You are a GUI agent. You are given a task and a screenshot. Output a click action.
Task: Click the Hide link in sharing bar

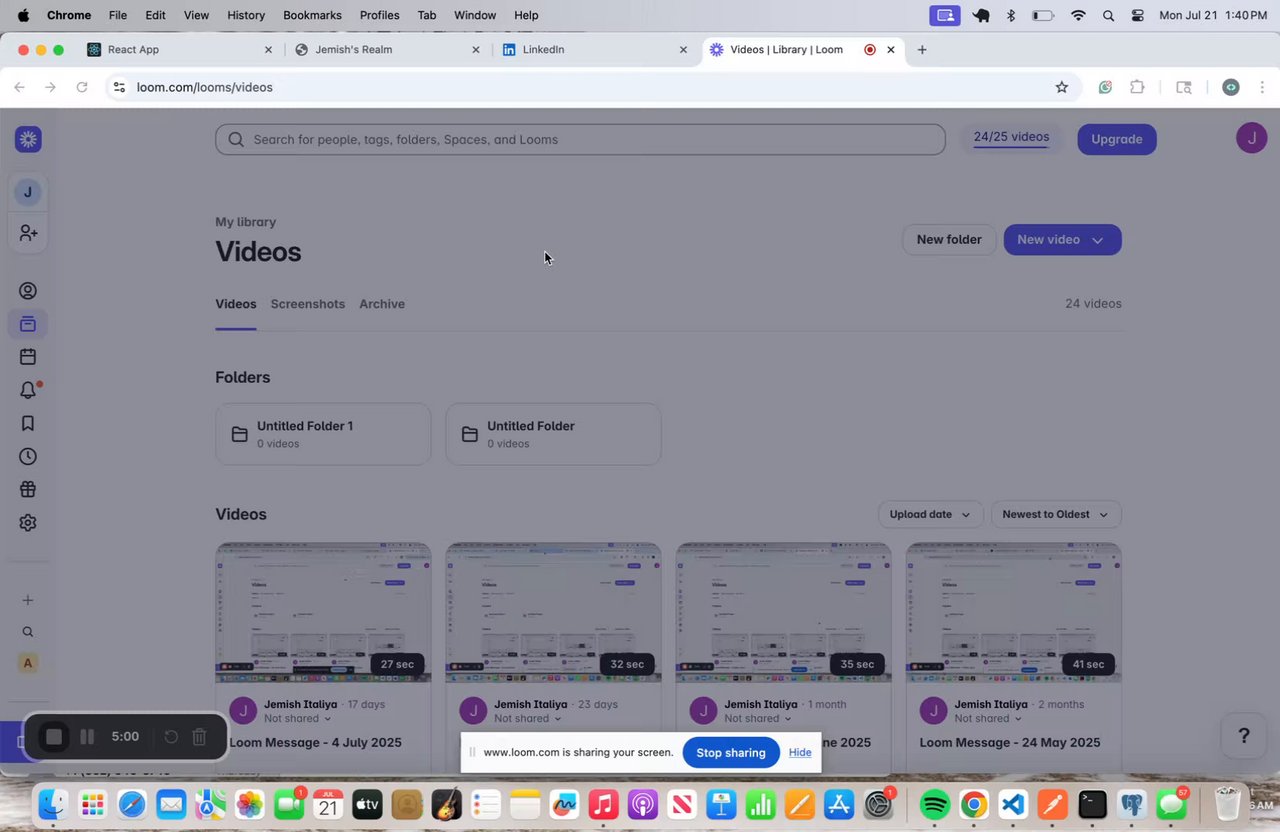(x=800, y=753)
